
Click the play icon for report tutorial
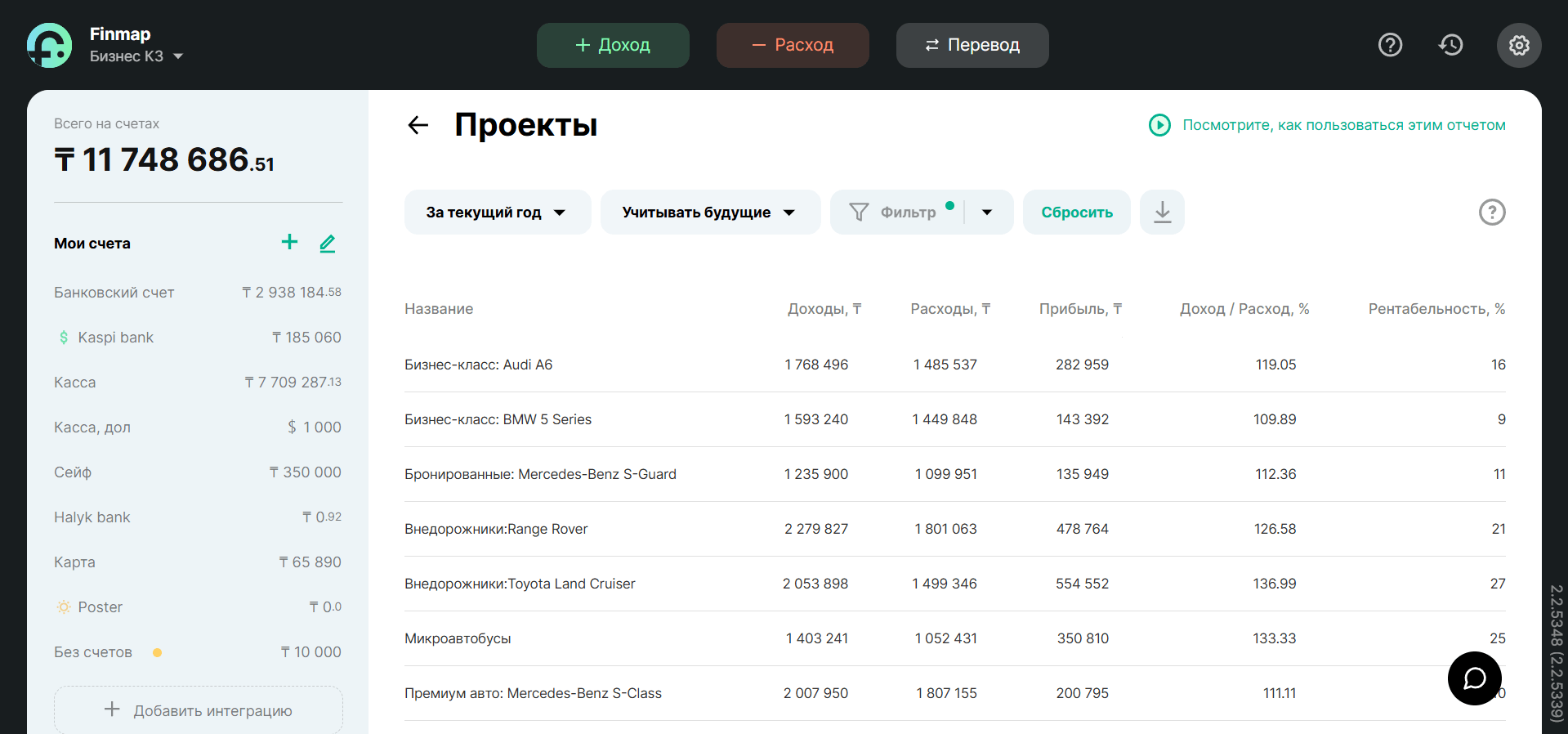pos(1159,125)
